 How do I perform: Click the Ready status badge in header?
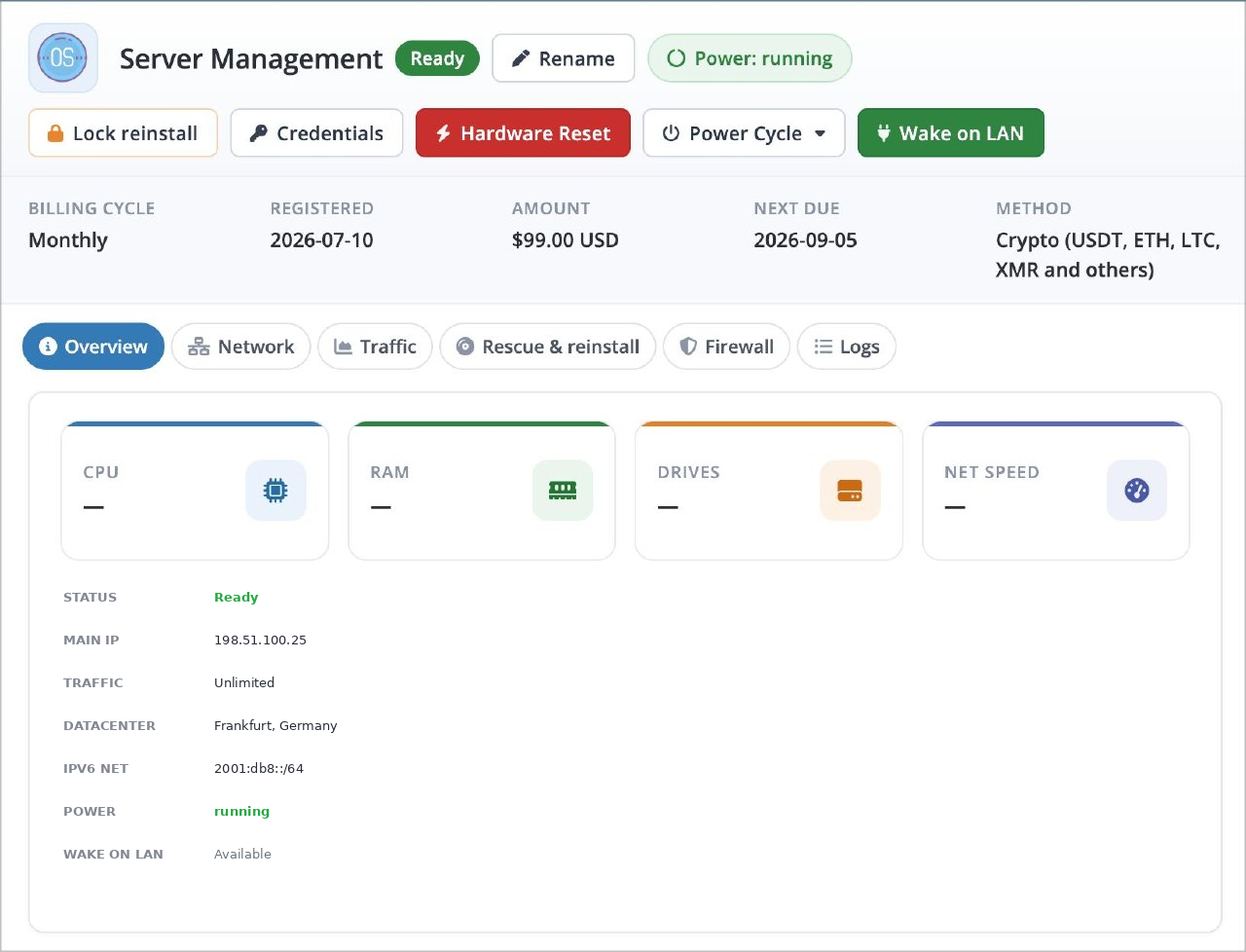437,58
